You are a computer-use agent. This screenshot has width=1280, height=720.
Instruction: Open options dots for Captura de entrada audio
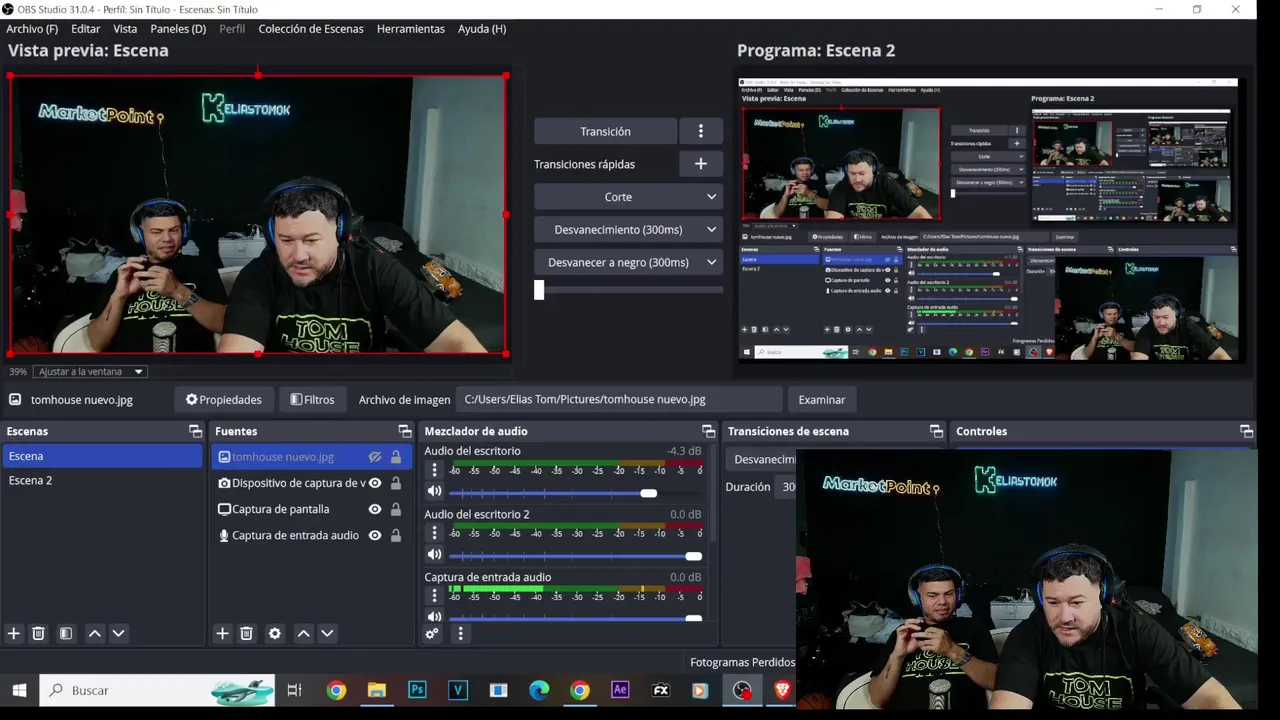coord(434,596)
